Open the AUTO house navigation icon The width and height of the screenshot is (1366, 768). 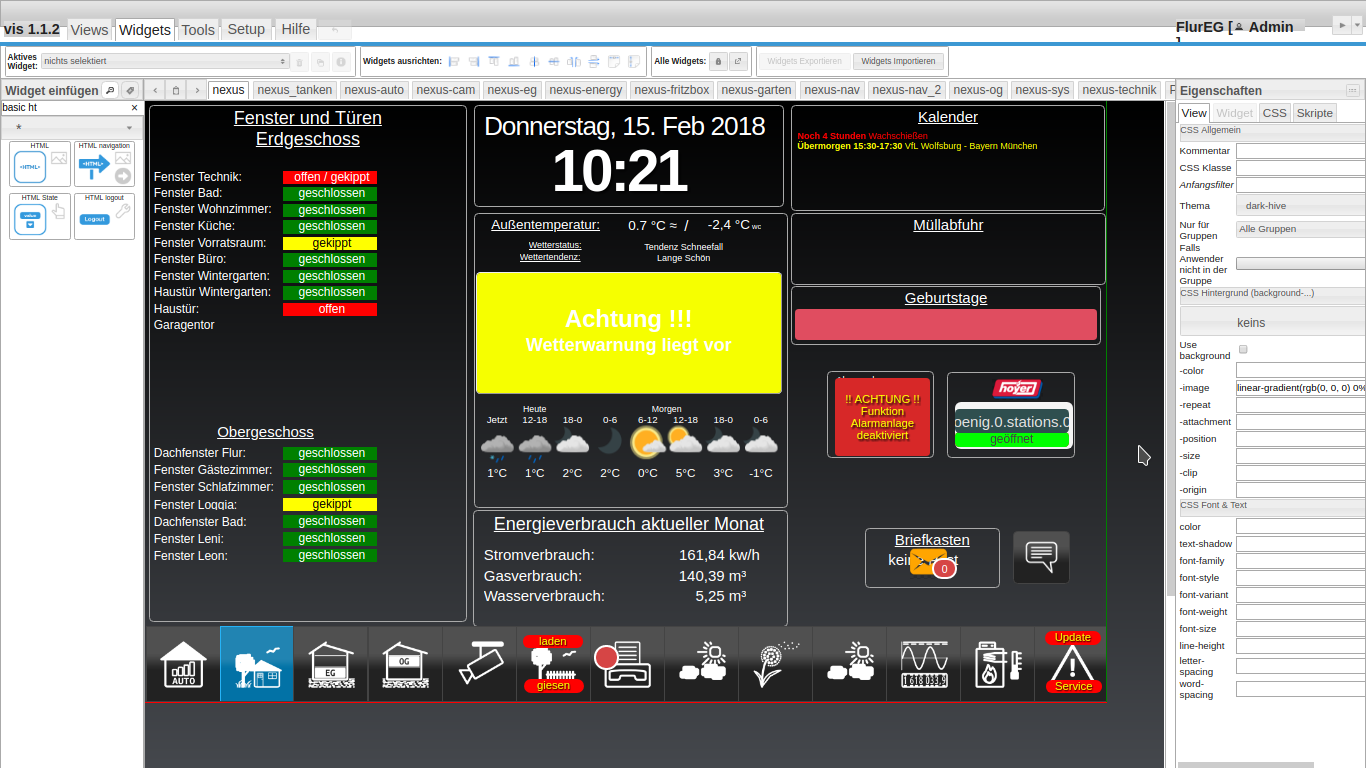[183, 664]
